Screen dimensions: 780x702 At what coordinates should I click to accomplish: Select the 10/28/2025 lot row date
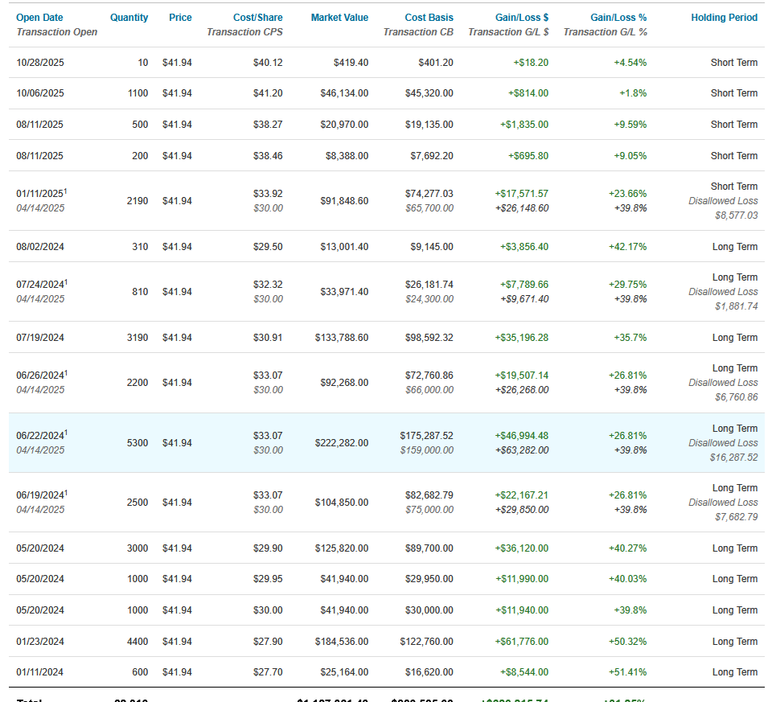click(40, 63)
